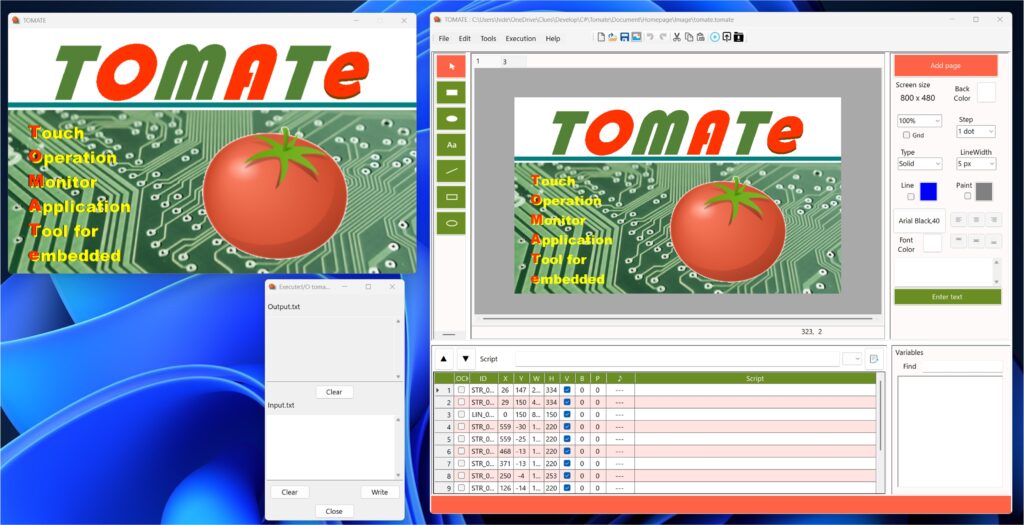The width and height of the screenshot is (1024, 525).
Task: Click the bottom vertical alignment icon
Action: [x=993, y=241]
